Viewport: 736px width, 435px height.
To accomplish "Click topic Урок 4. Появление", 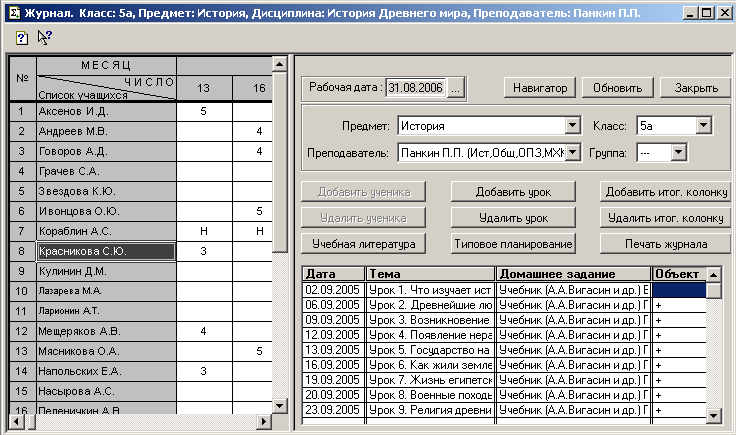I will coord(430,335).
